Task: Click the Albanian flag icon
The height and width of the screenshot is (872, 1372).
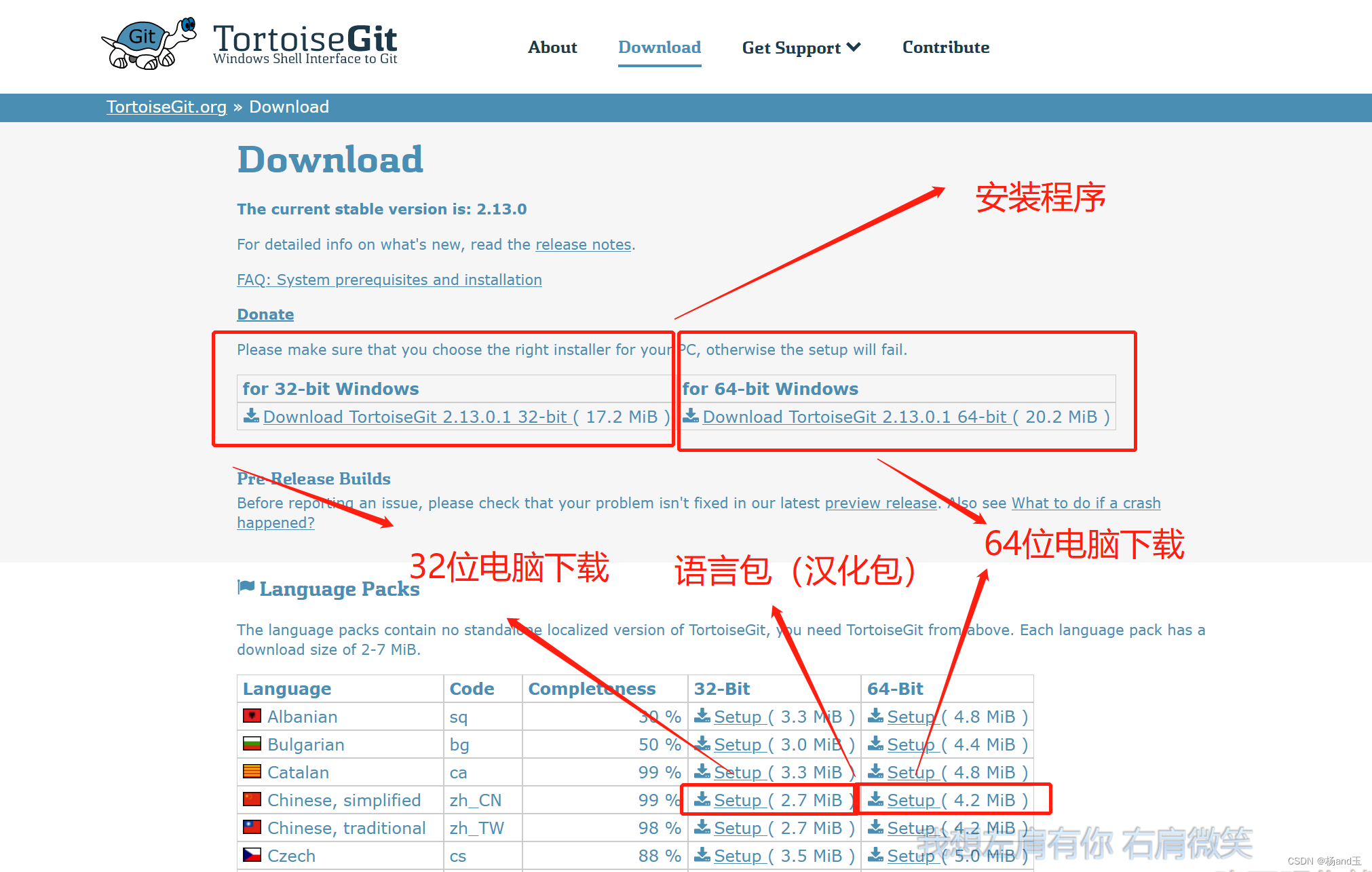Action: 252,716
